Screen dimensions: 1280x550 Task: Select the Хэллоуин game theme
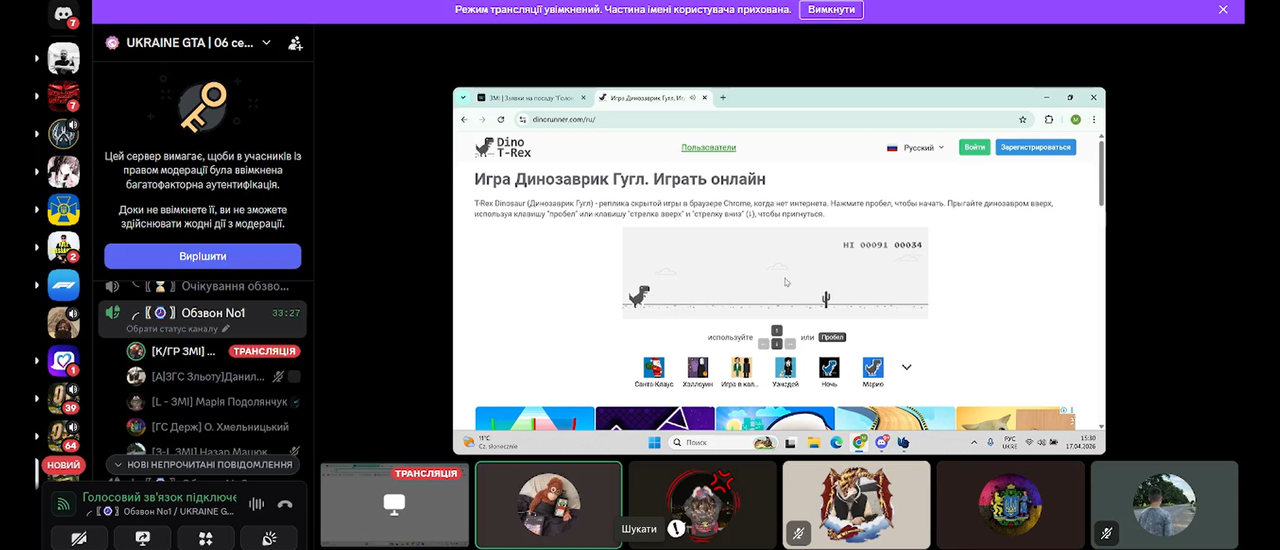(x=698, y=372)
